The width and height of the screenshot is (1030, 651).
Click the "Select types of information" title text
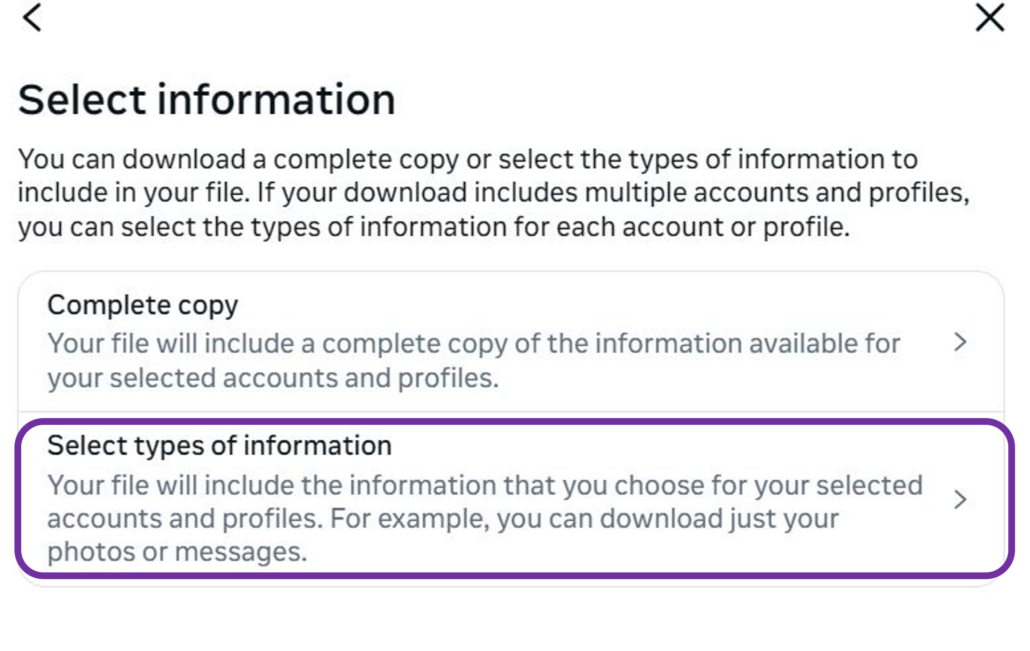tap(219, 445)
